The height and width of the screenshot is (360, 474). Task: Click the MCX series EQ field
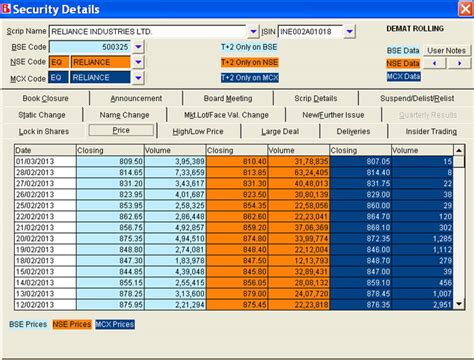tap(58, 78)
